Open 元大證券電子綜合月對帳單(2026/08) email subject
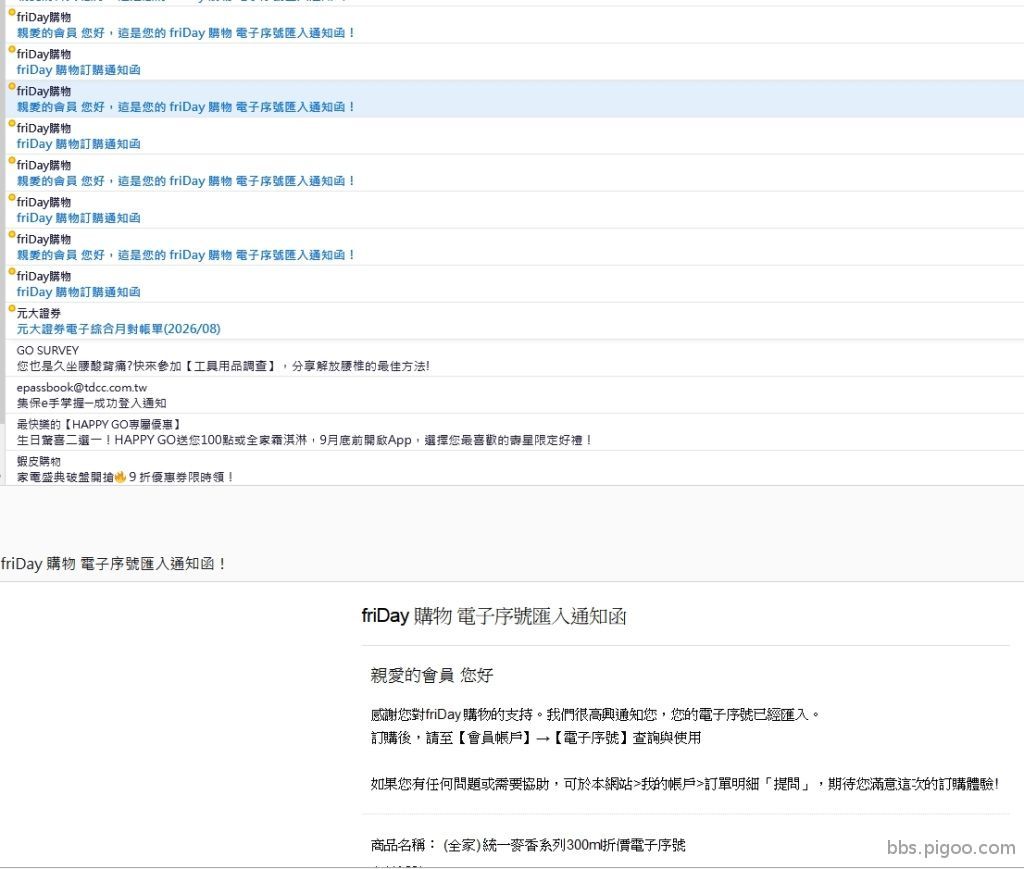Viewport: 1024px width, 869px height. 118,329
